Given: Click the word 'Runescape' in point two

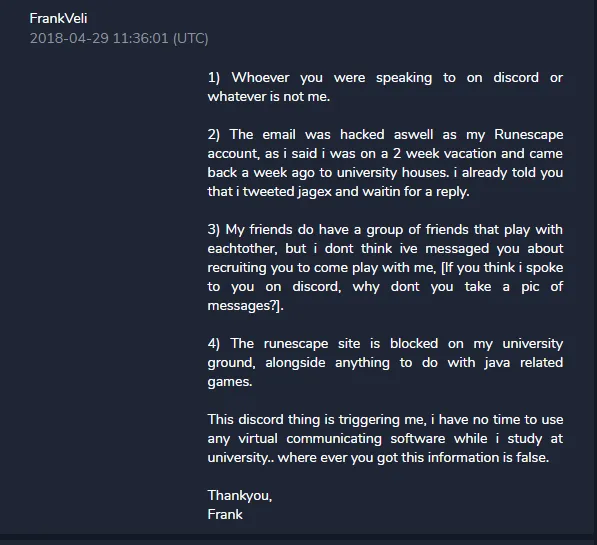Looking at the screenshot, I should 528,134.
